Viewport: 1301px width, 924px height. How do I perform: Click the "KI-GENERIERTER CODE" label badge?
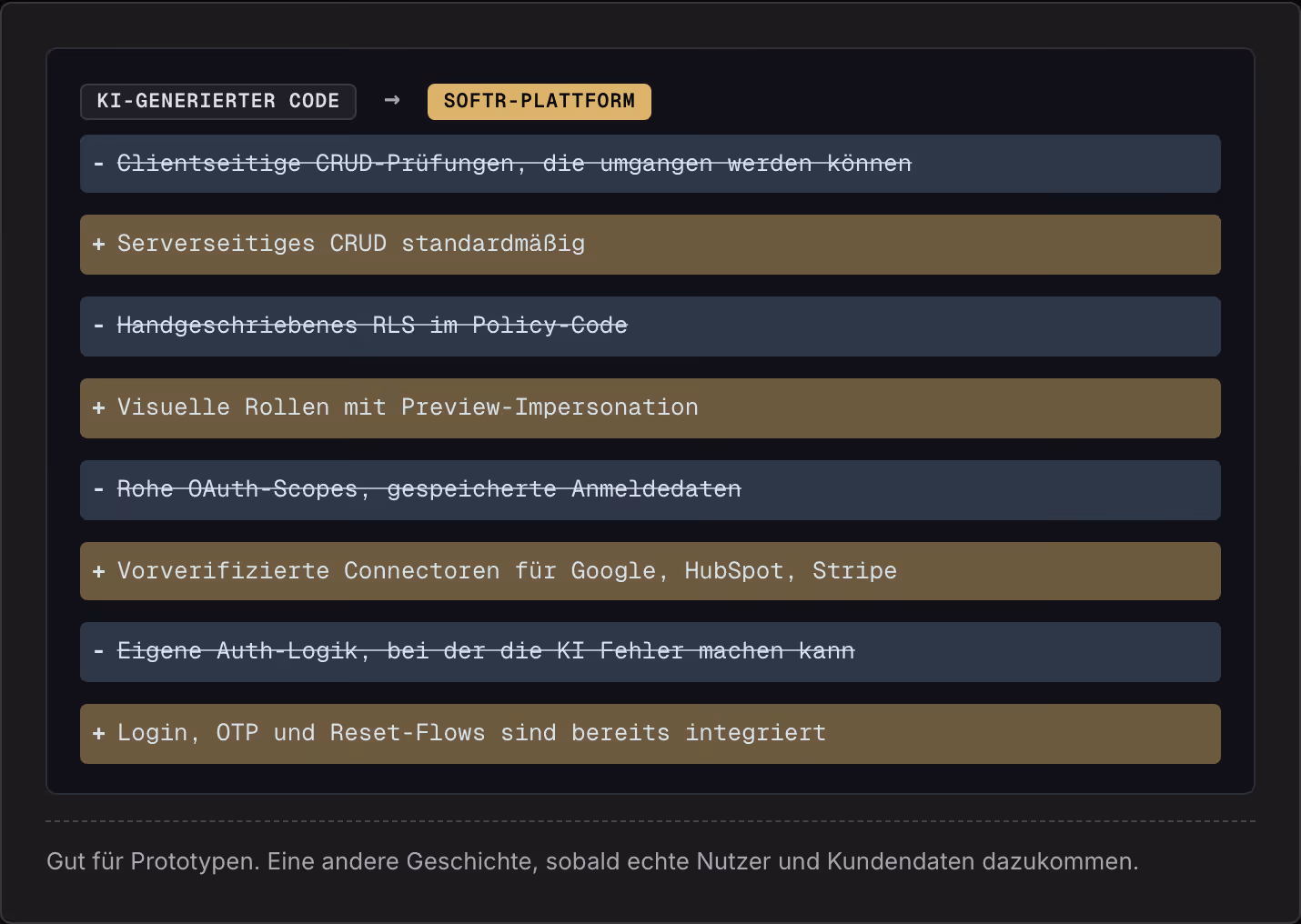[218, 101]
